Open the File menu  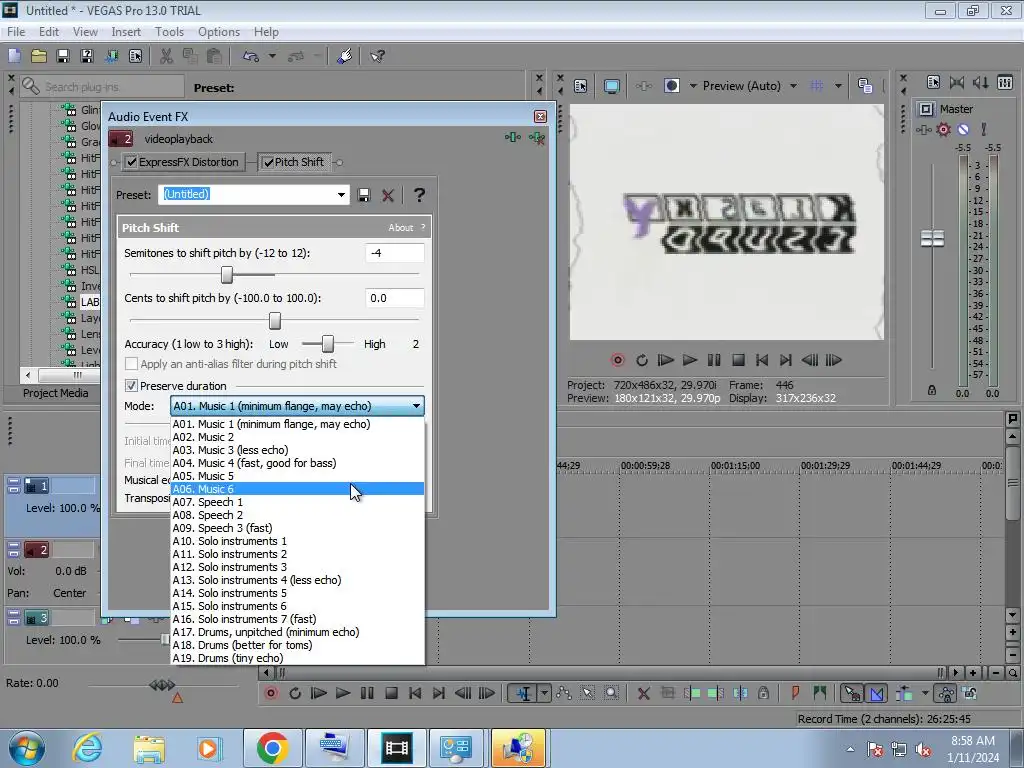click(16, 31)
